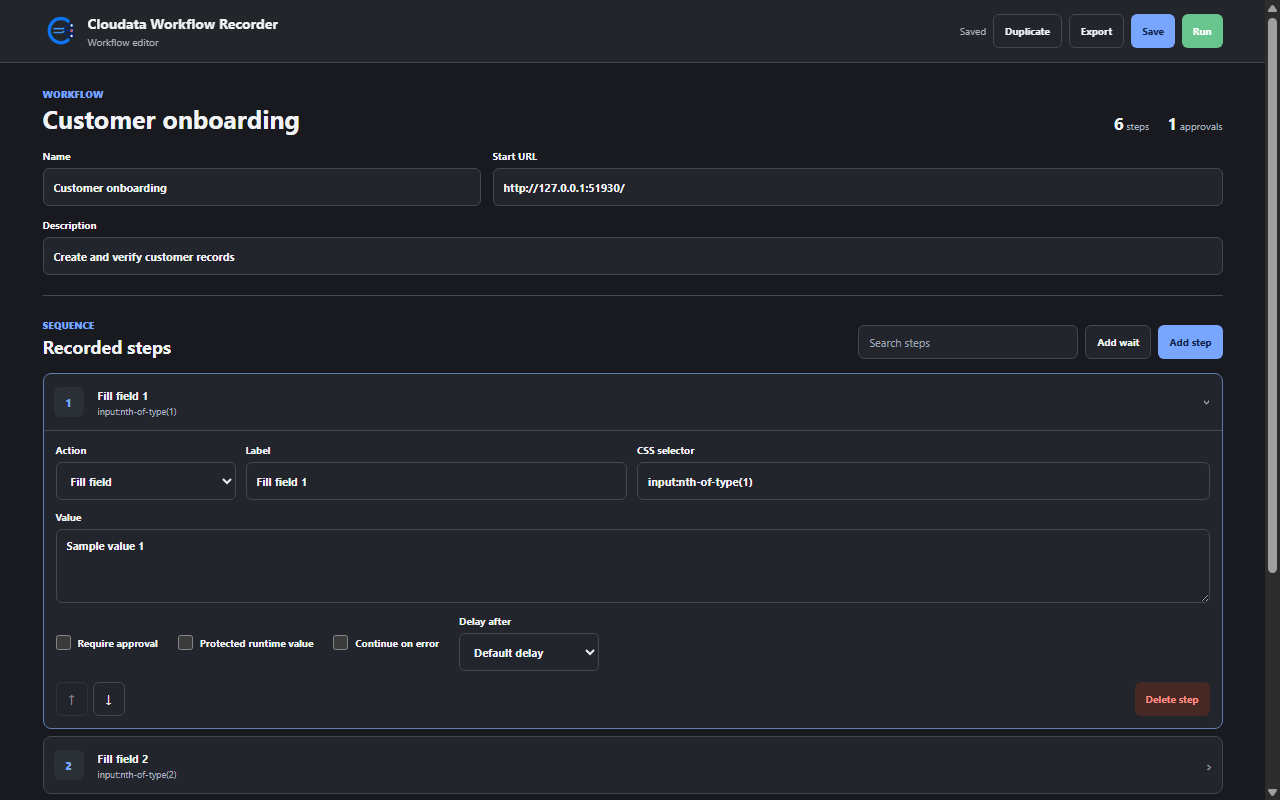
Task: Click the Start URL input field
Action: [858, 187]
